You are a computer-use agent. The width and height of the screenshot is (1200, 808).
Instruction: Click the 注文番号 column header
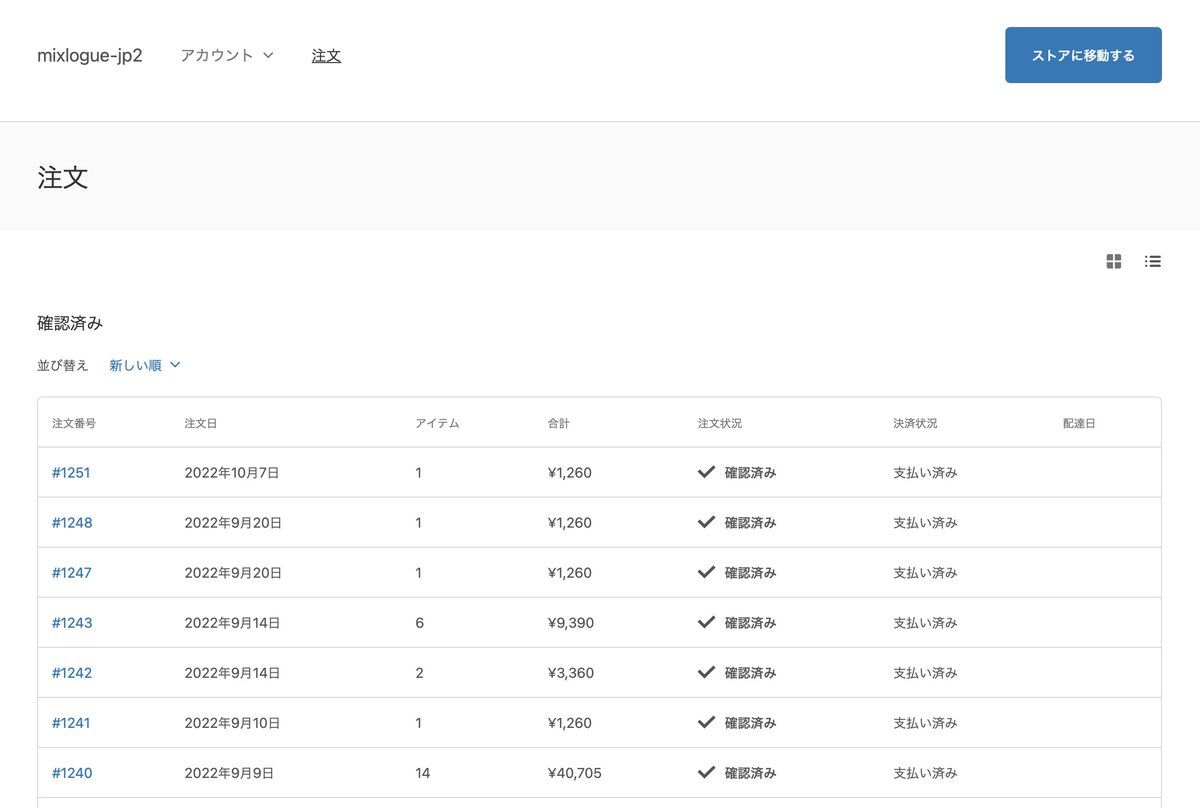(x=74, y=423)
